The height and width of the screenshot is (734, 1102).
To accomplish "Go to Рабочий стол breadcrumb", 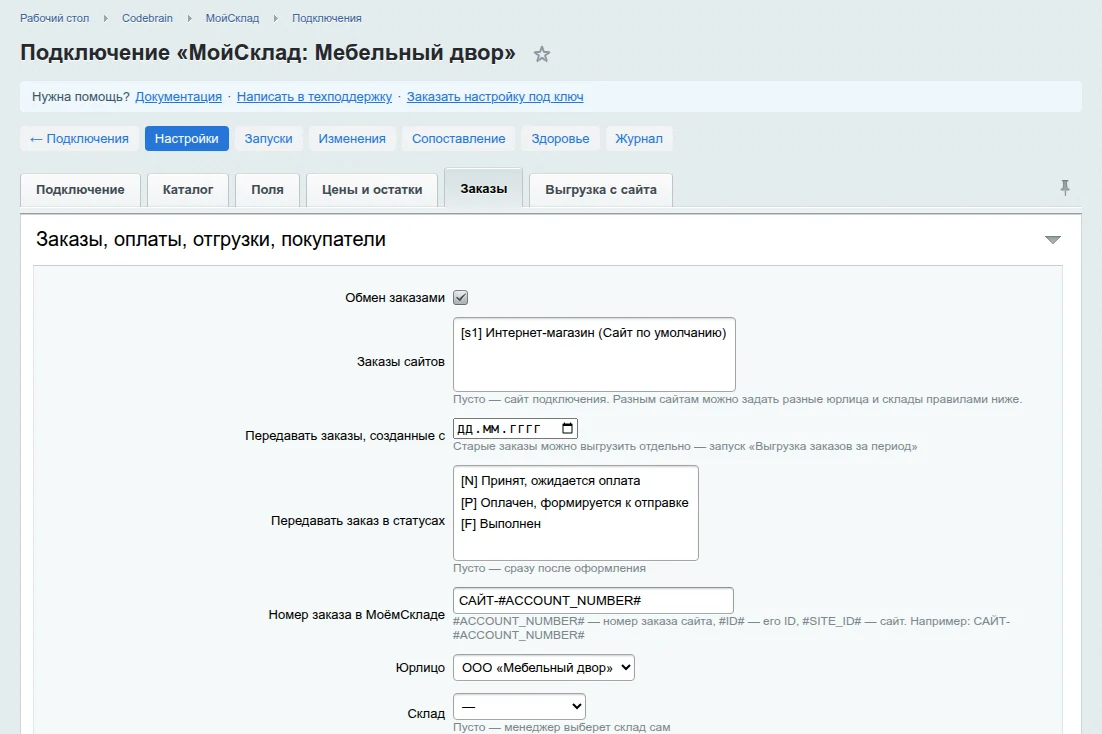I will coord(55,18).
